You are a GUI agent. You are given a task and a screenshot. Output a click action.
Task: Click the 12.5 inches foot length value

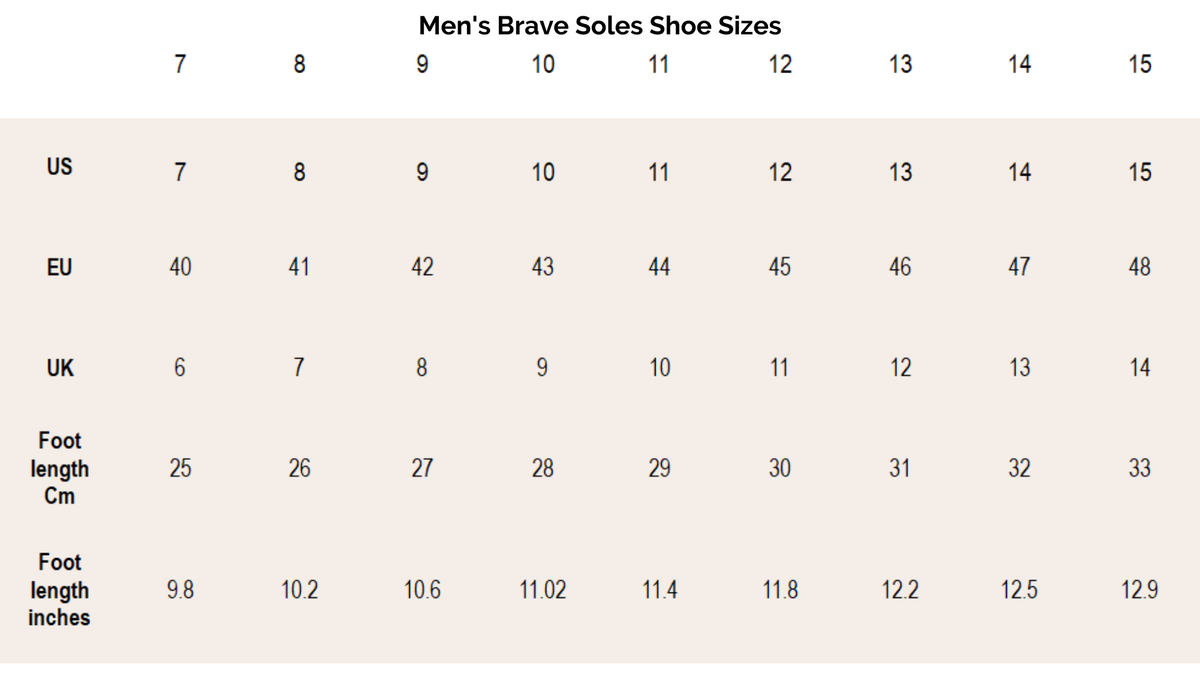coord(1019,590)
